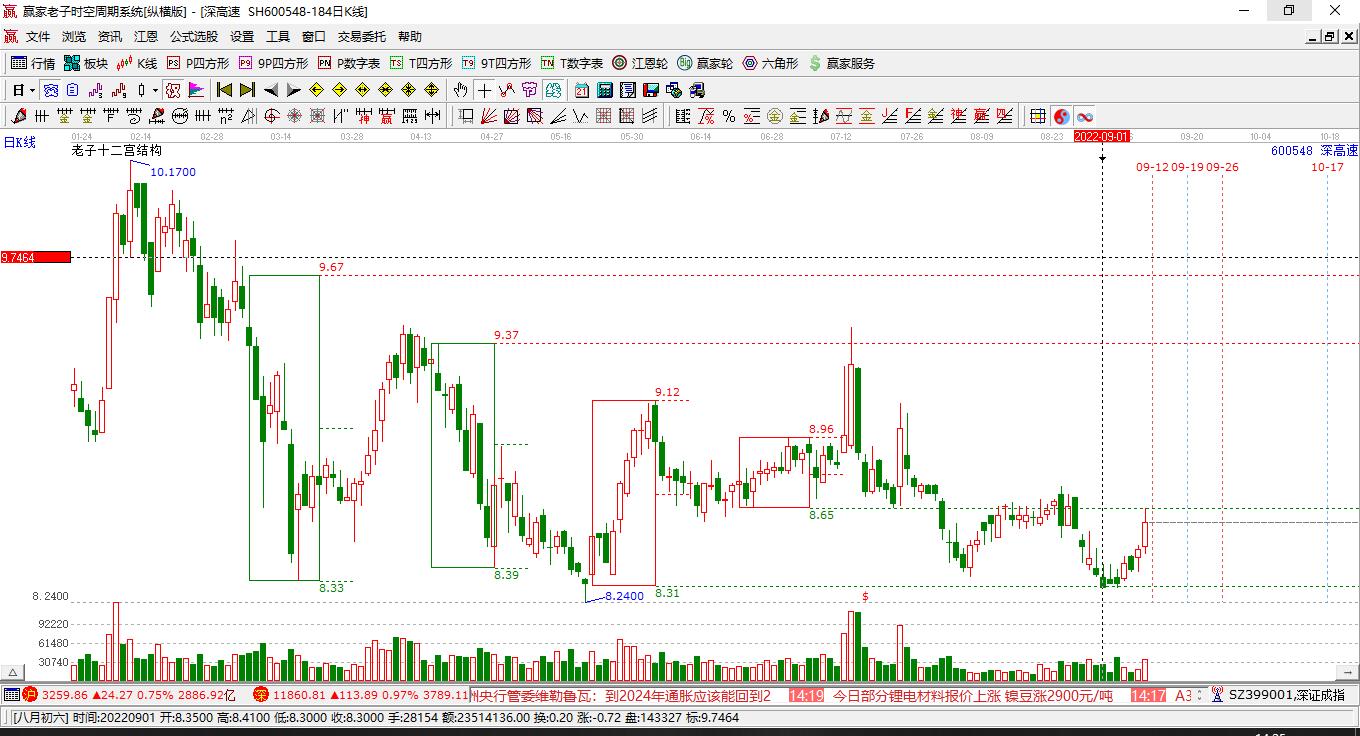Jump to the first bar icon

click(x=225, y=90)
